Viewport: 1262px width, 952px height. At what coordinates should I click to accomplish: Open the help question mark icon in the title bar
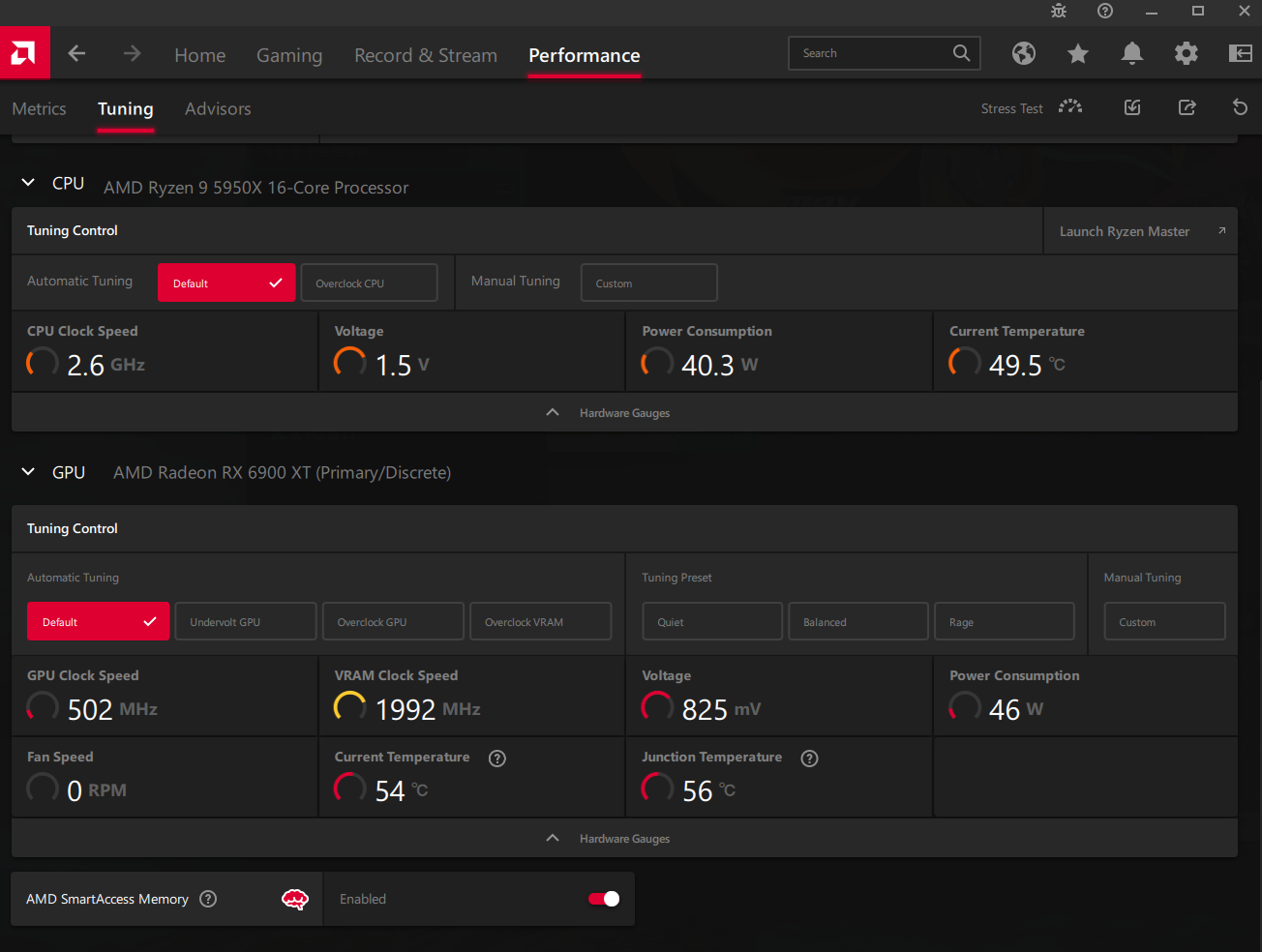tap(1105, 11)
